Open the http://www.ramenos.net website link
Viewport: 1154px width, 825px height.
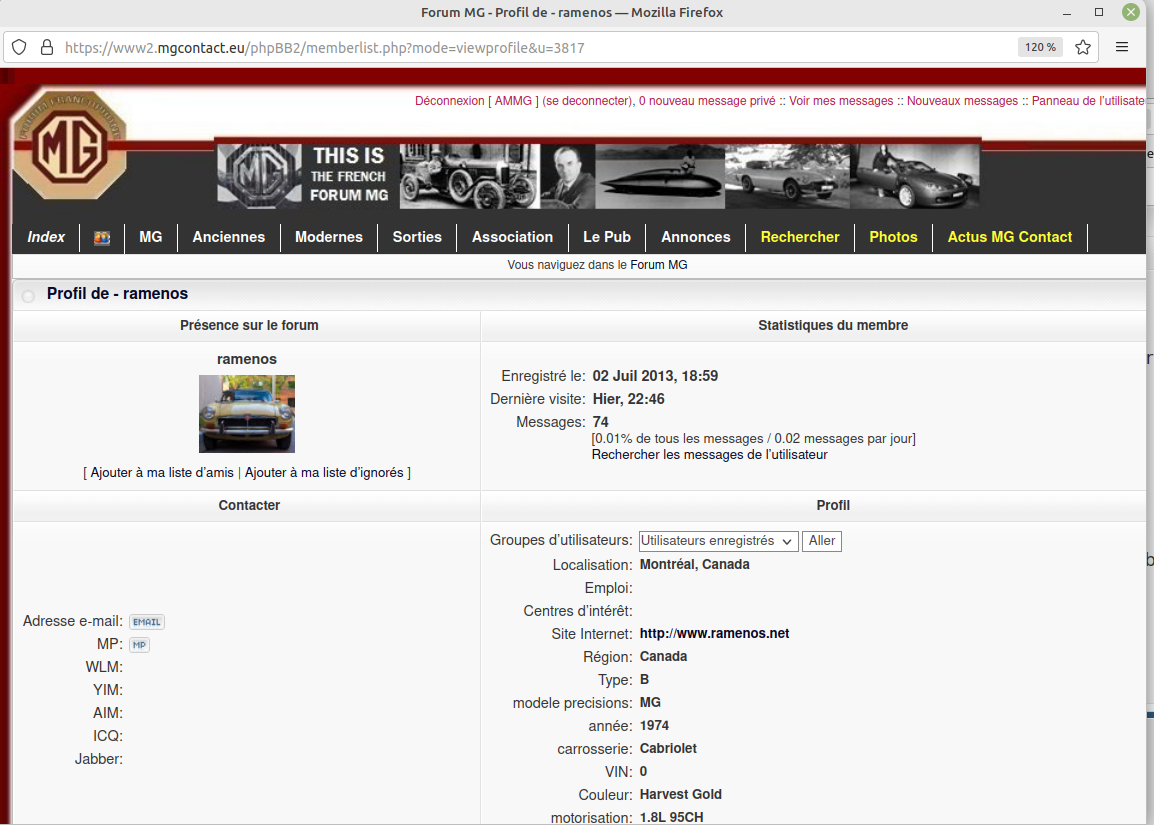[x=714, y=634]
